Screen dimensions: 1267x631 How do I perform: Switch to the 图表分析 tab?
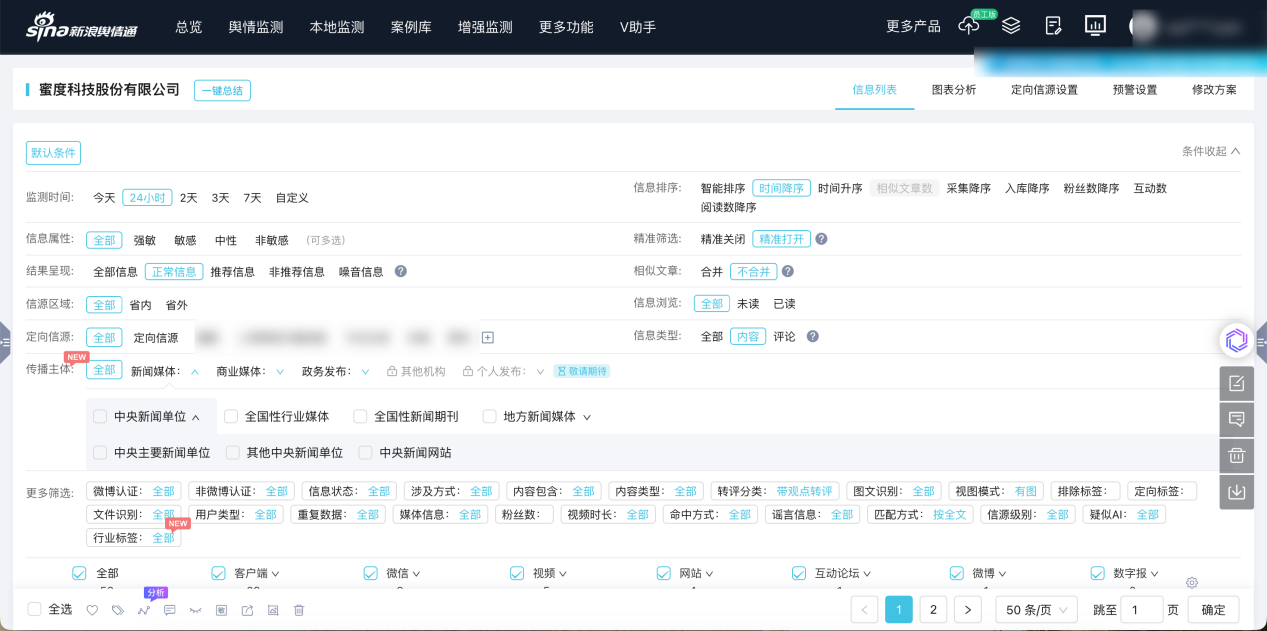pos(953,90)
